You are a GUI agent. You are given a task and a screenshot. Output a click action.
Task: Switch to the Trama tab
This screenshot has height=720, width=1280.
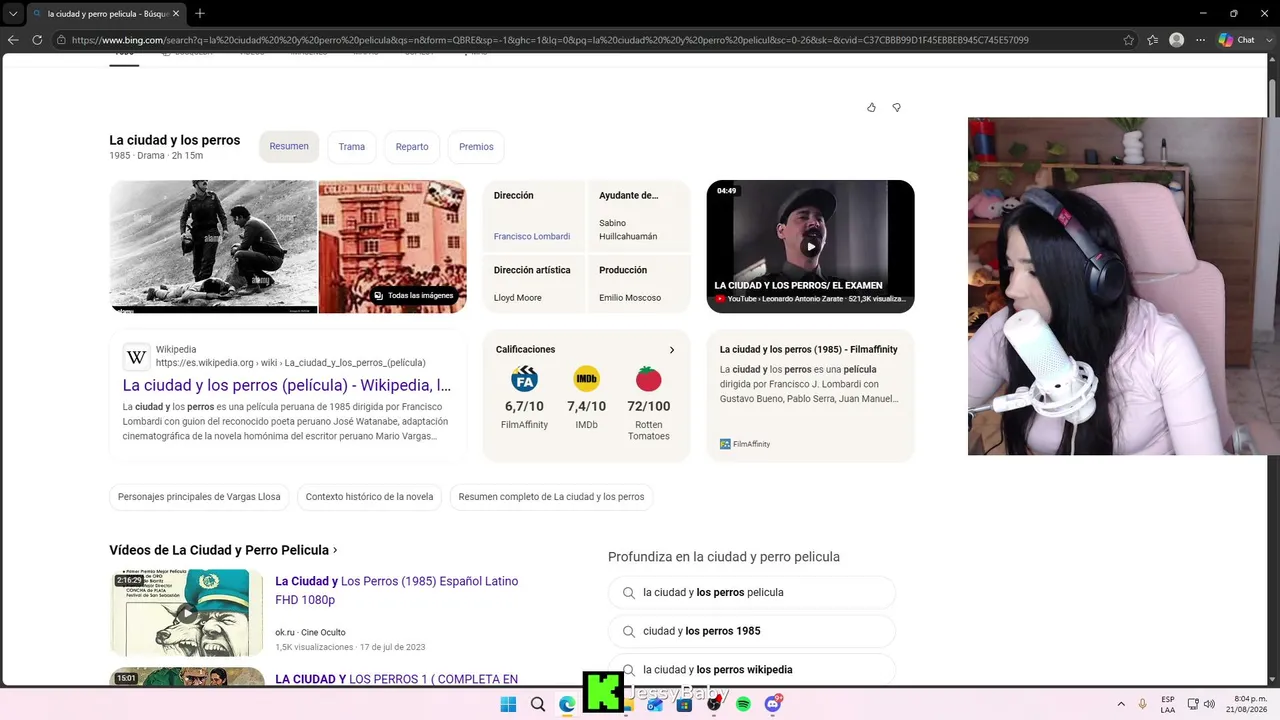click(x=351, y=146)
